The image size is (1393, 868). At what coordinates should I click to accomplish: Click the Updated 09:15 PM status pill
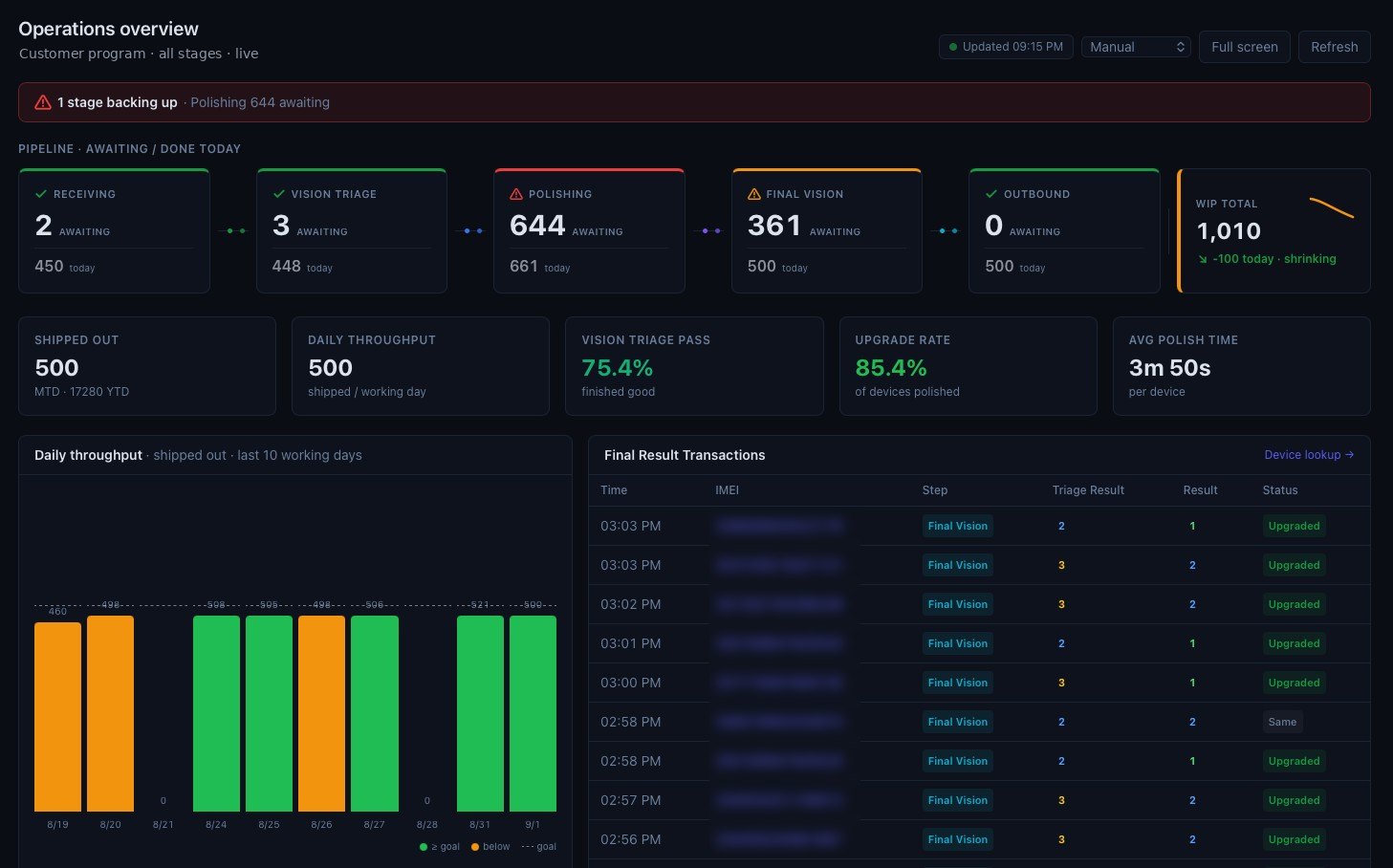tap(1006, 47)
